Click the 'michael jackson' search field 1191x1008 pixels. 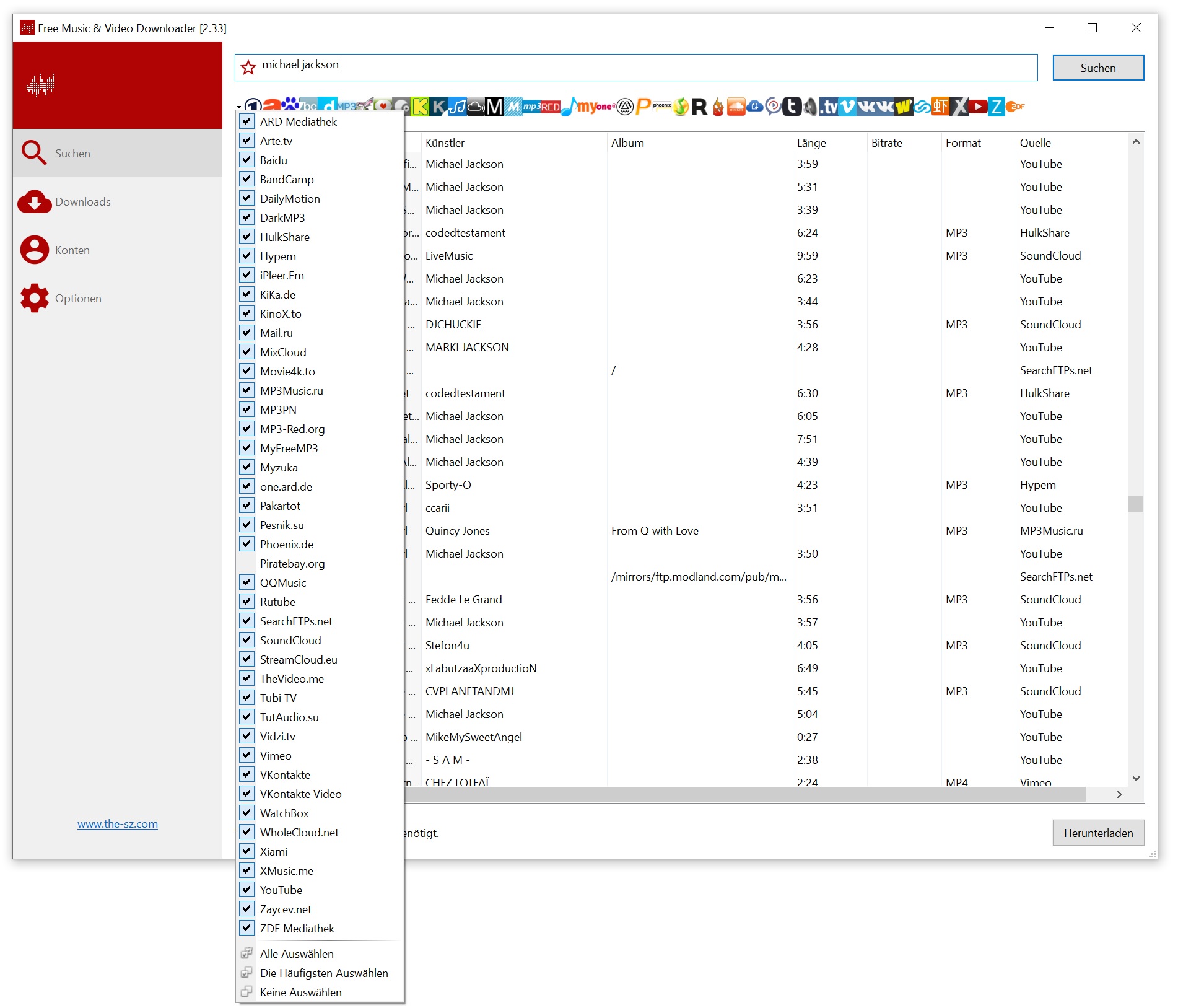point(636,67)
